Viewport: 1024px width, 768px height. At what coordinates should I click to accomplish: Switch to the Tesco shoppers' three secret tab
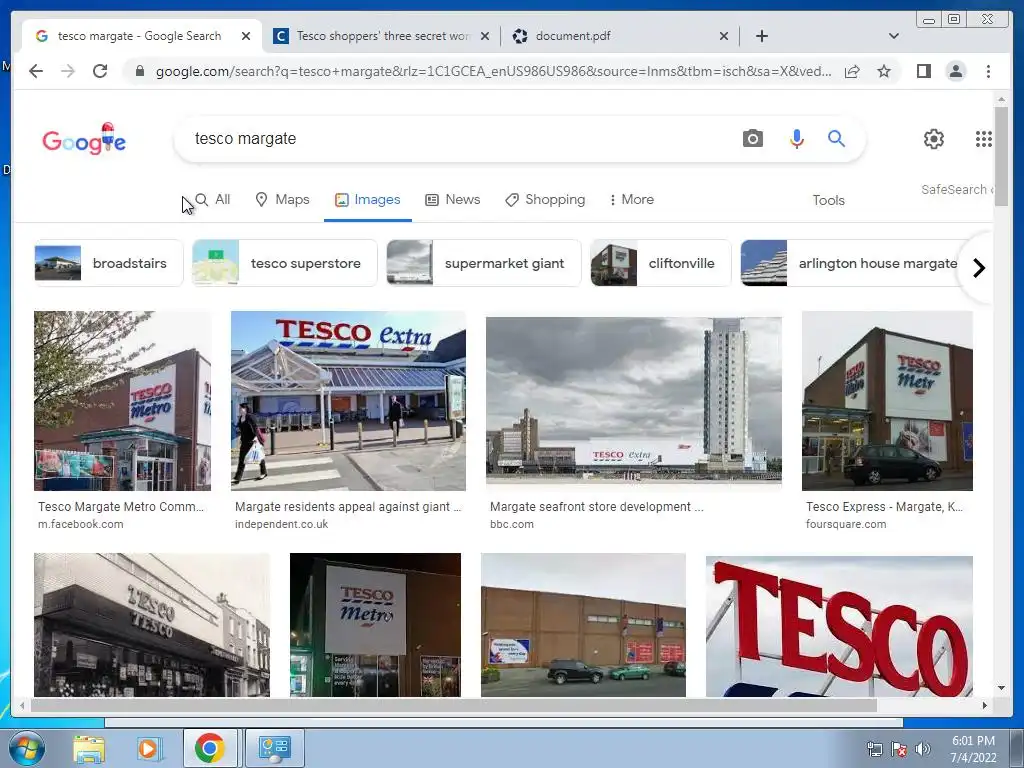(382, 36)
